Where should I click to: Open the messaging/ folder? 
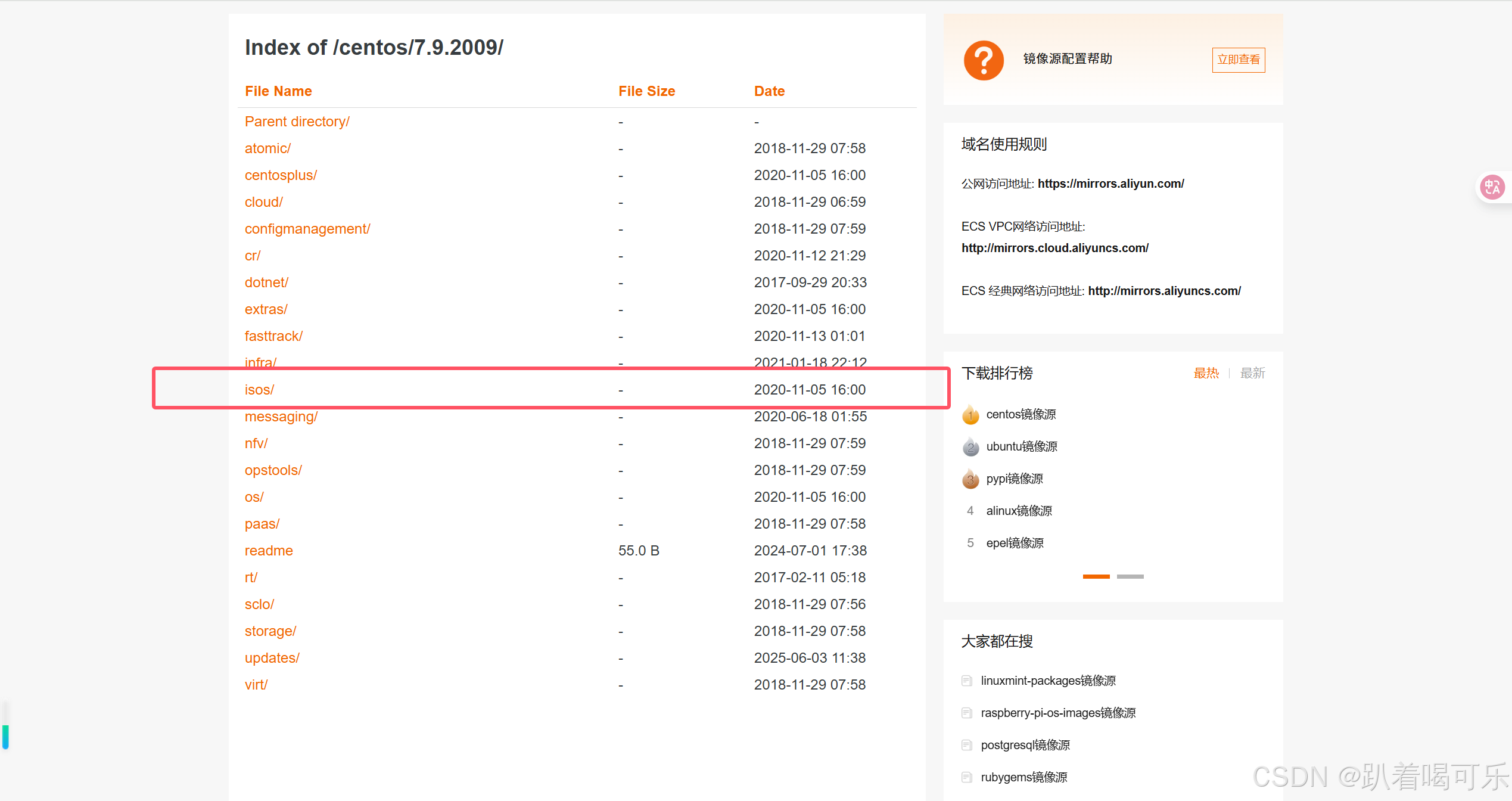click(281, 417)
